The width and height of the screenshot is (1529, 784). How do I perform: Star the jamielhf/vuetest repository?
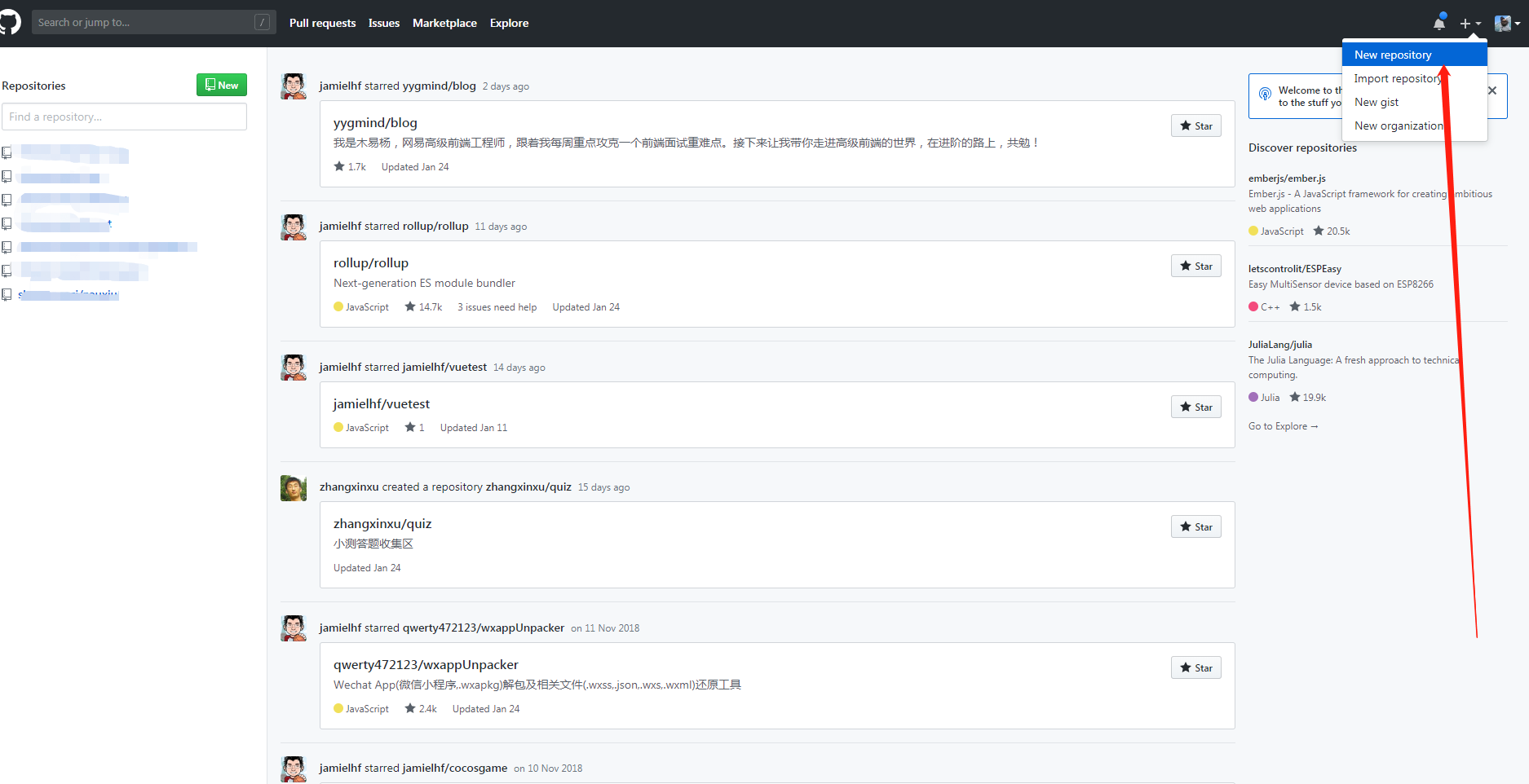coord(1196,407)
